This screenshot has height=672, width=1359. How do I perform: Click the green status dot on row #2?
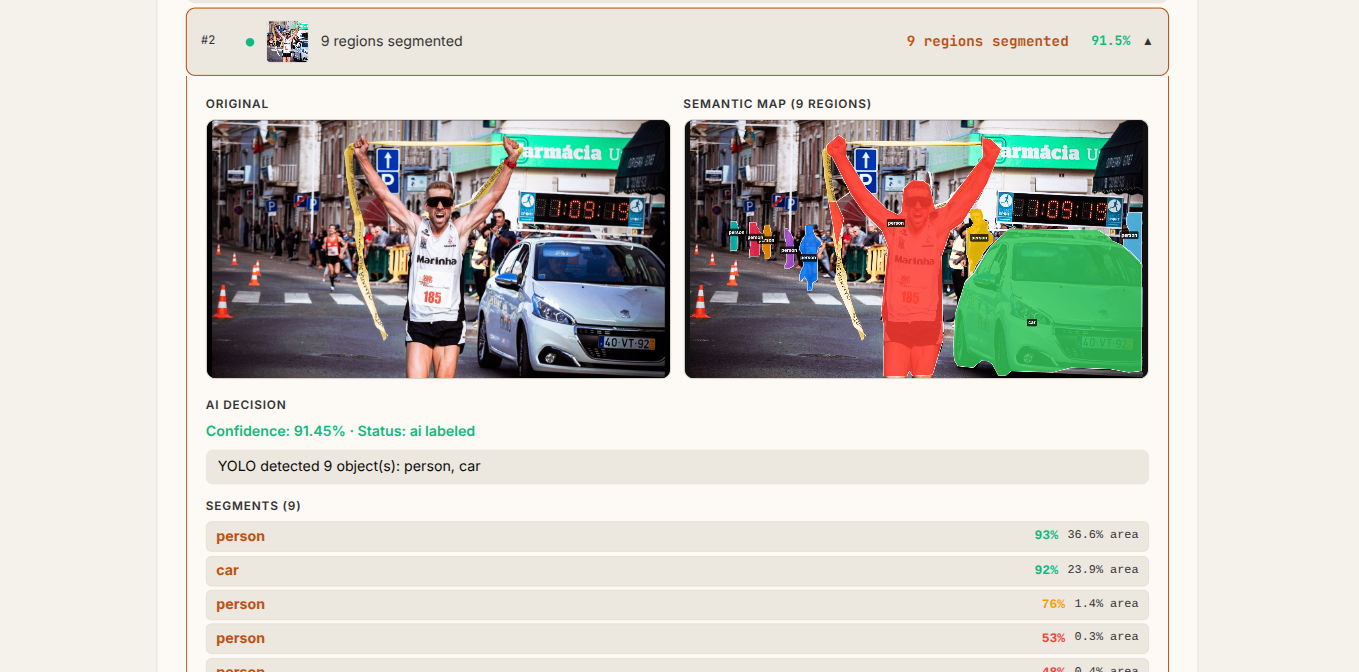point(249,42)
